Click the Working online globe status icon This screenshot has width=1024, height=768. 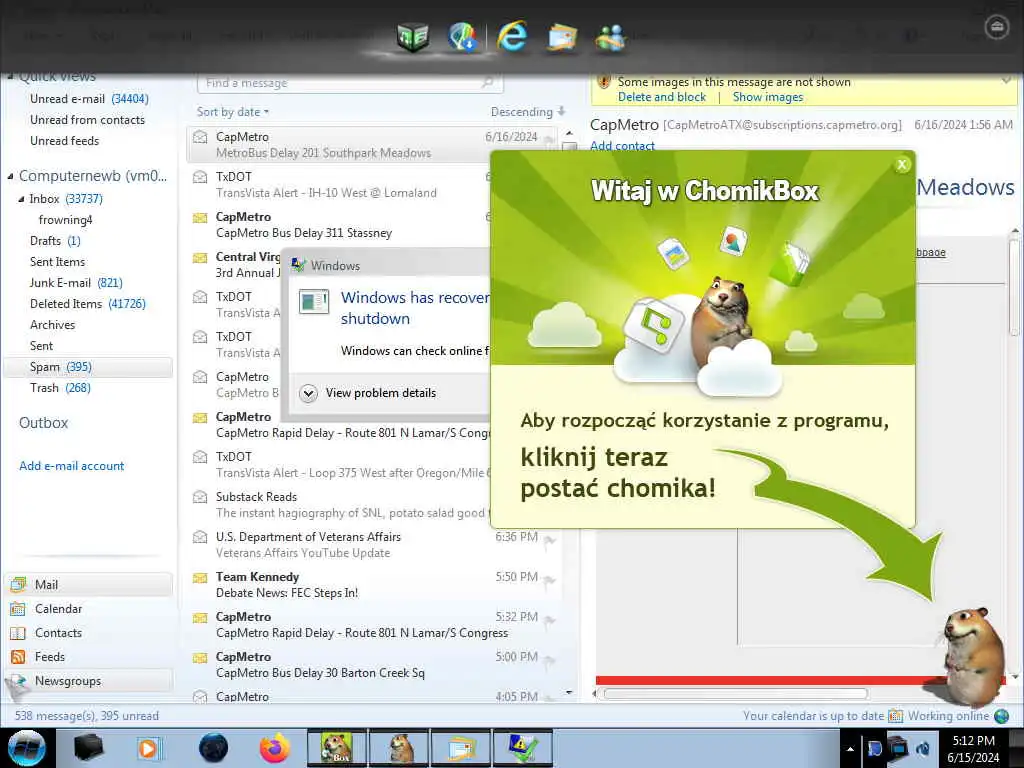[x=1001, y=716]
